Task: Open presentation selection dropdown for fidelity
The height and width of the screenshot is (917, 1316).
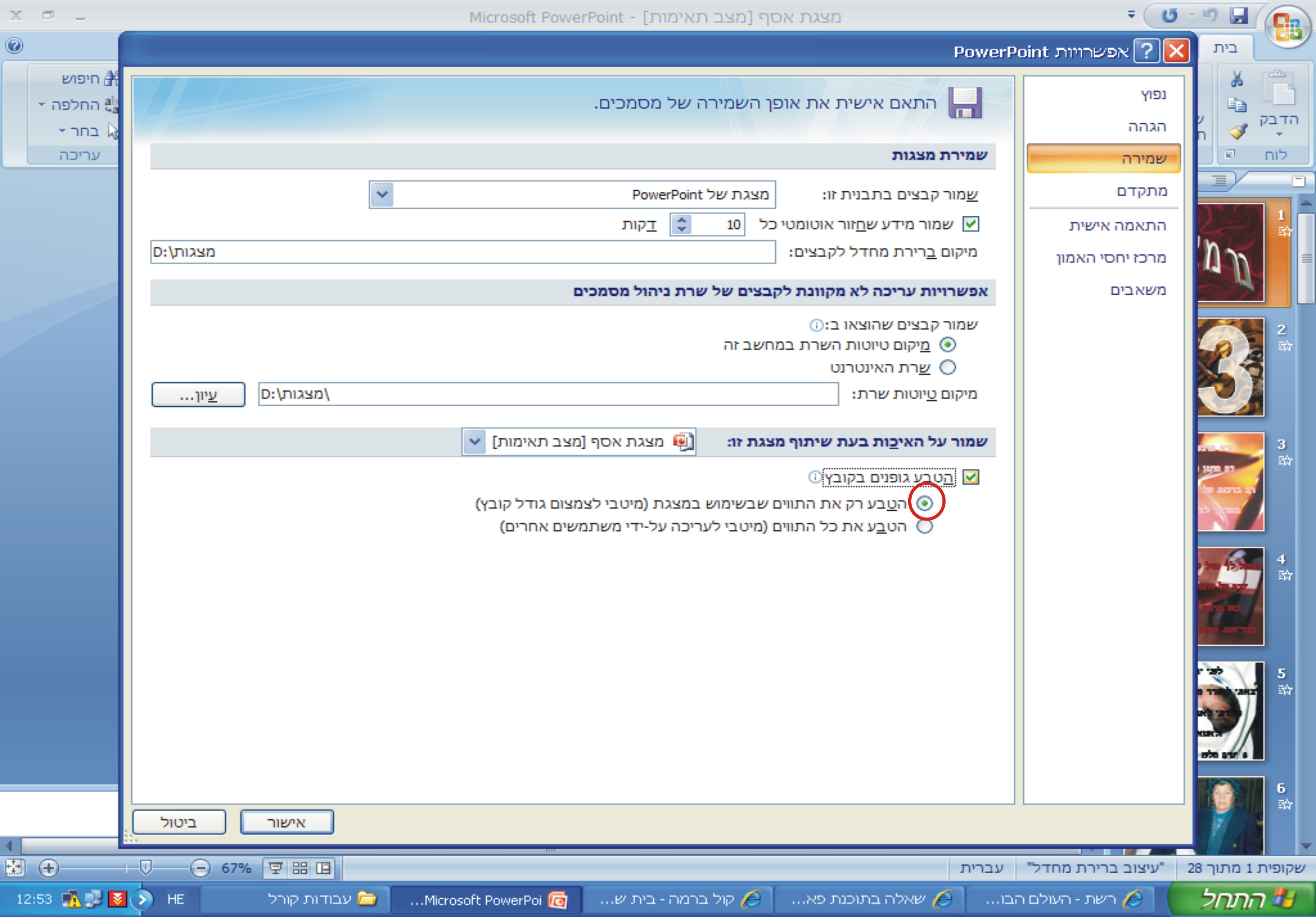Action: click(x=474, y=442)
